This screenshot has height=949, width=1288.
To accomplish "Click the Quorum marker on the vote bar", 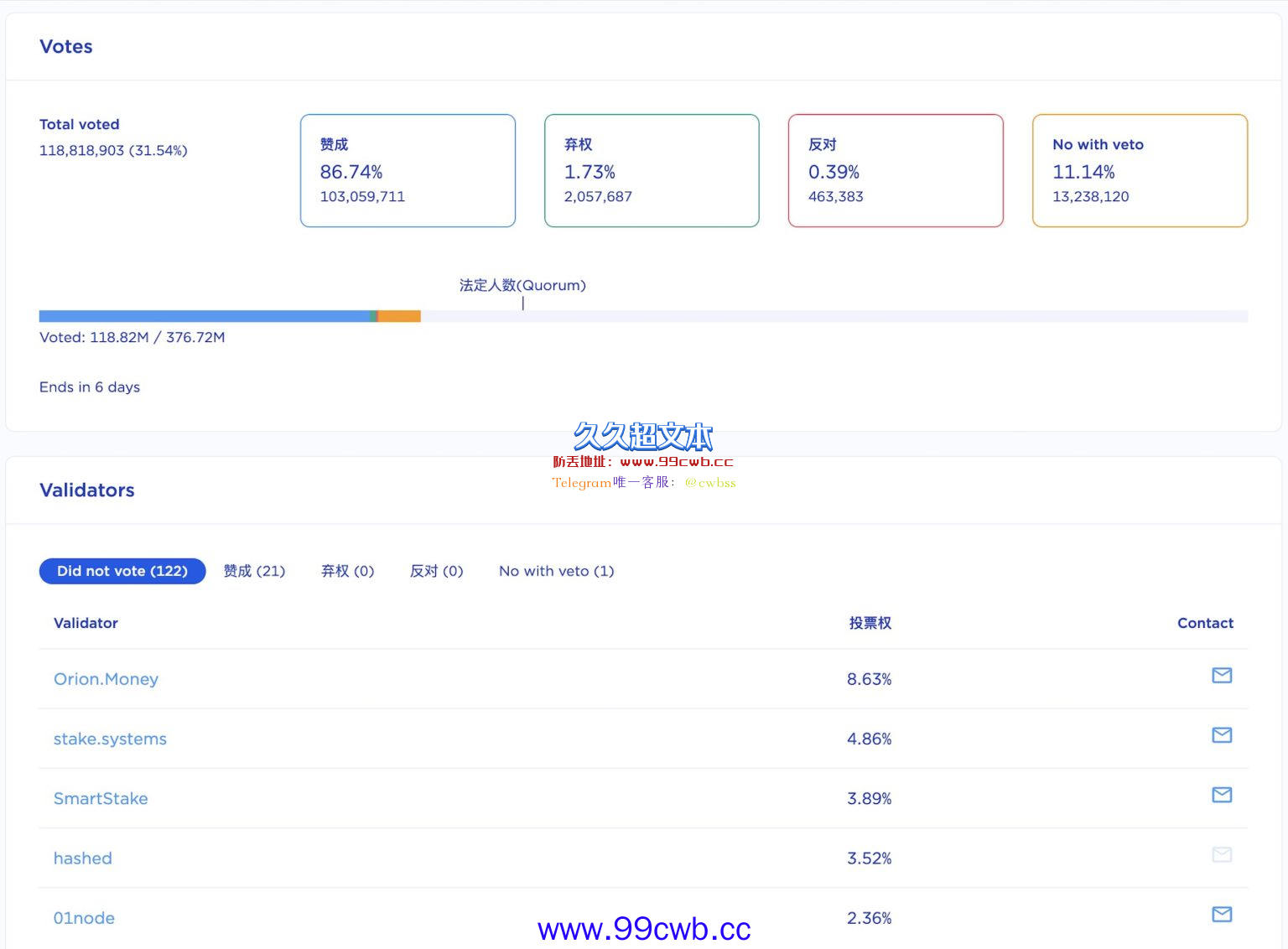I will click(522, 303).
